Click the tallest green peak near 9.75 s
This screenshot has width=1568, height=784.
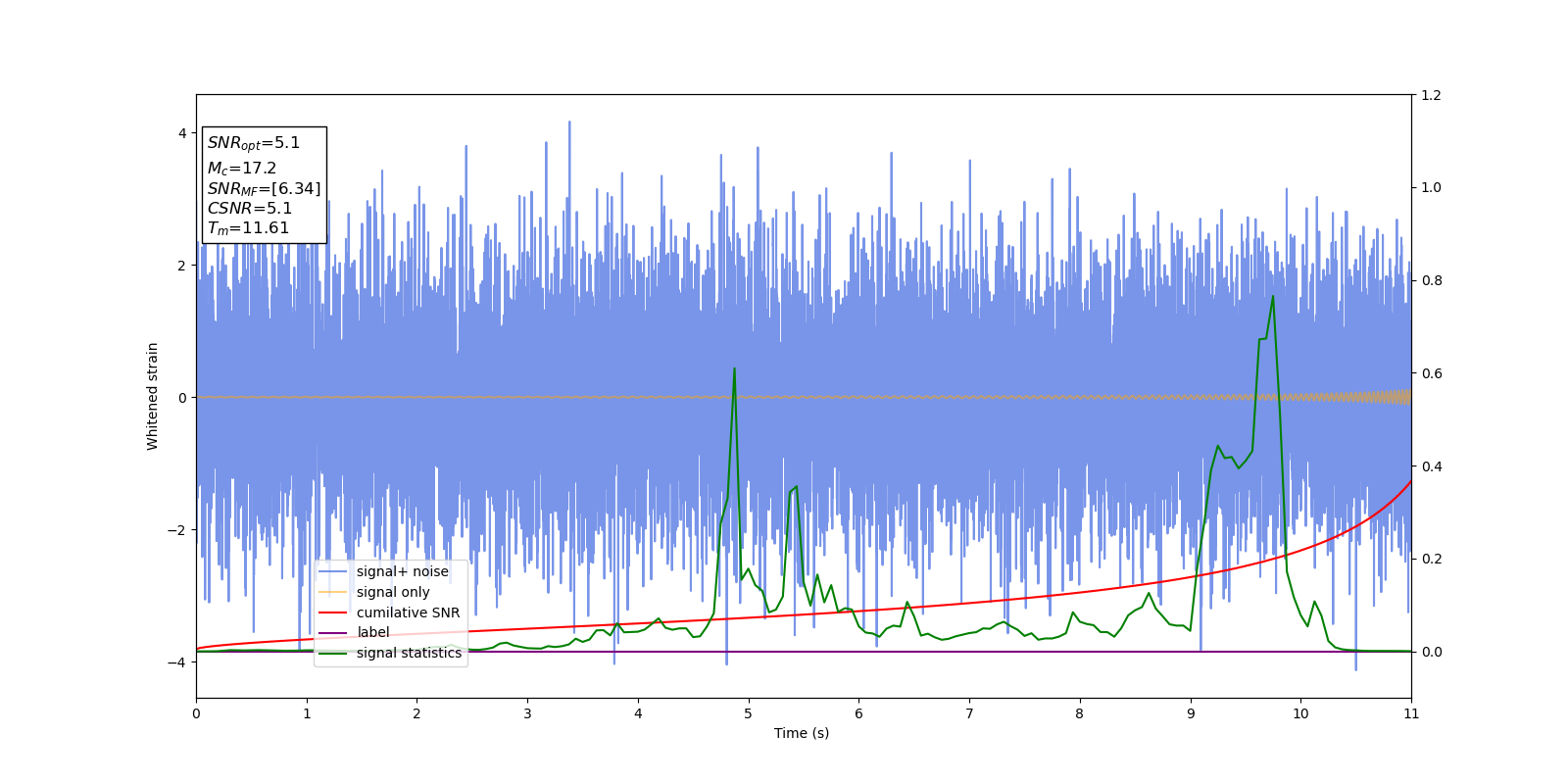(1273, 296)
